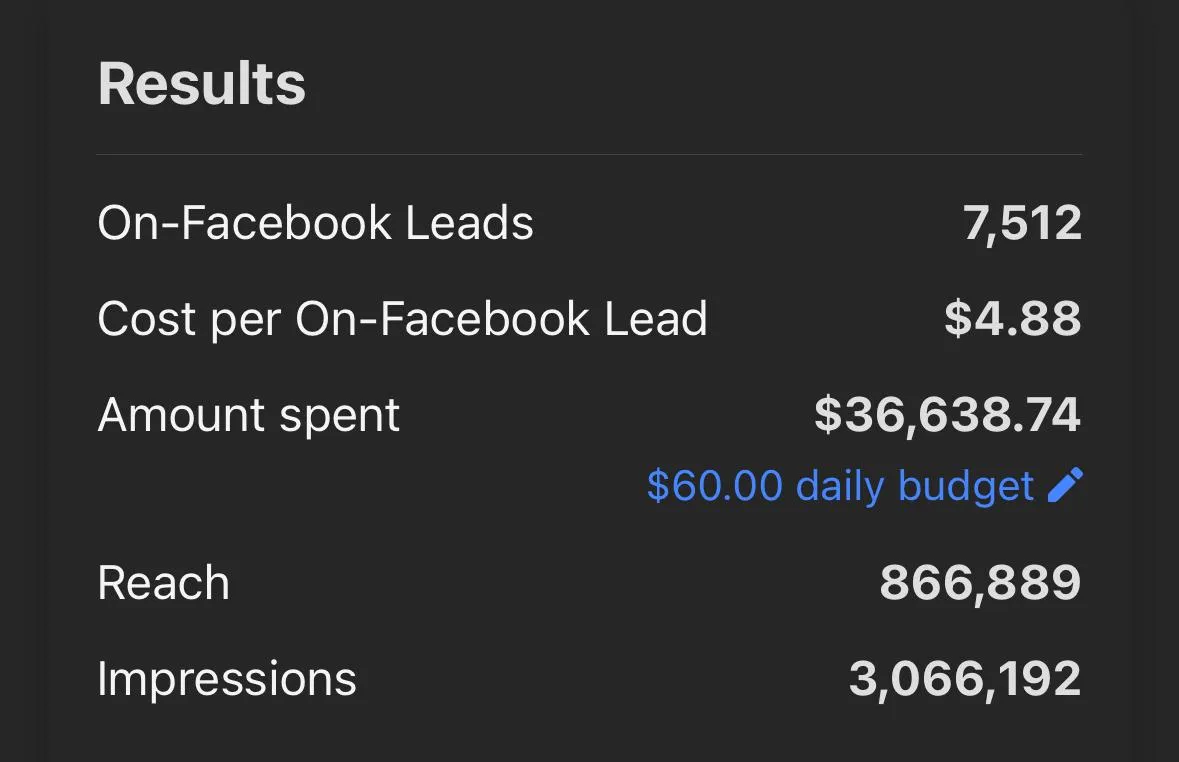Screen dimensions: 1179x762
Task: Open the $60.00 daily budget link
Action: pos(840,486)
